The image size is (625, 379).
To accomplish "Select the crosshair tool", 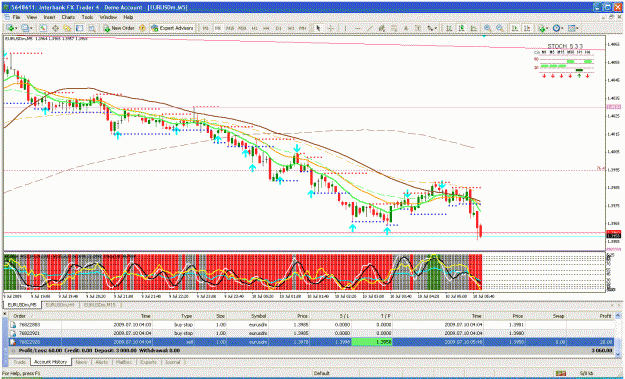I will tap(331, 28).
